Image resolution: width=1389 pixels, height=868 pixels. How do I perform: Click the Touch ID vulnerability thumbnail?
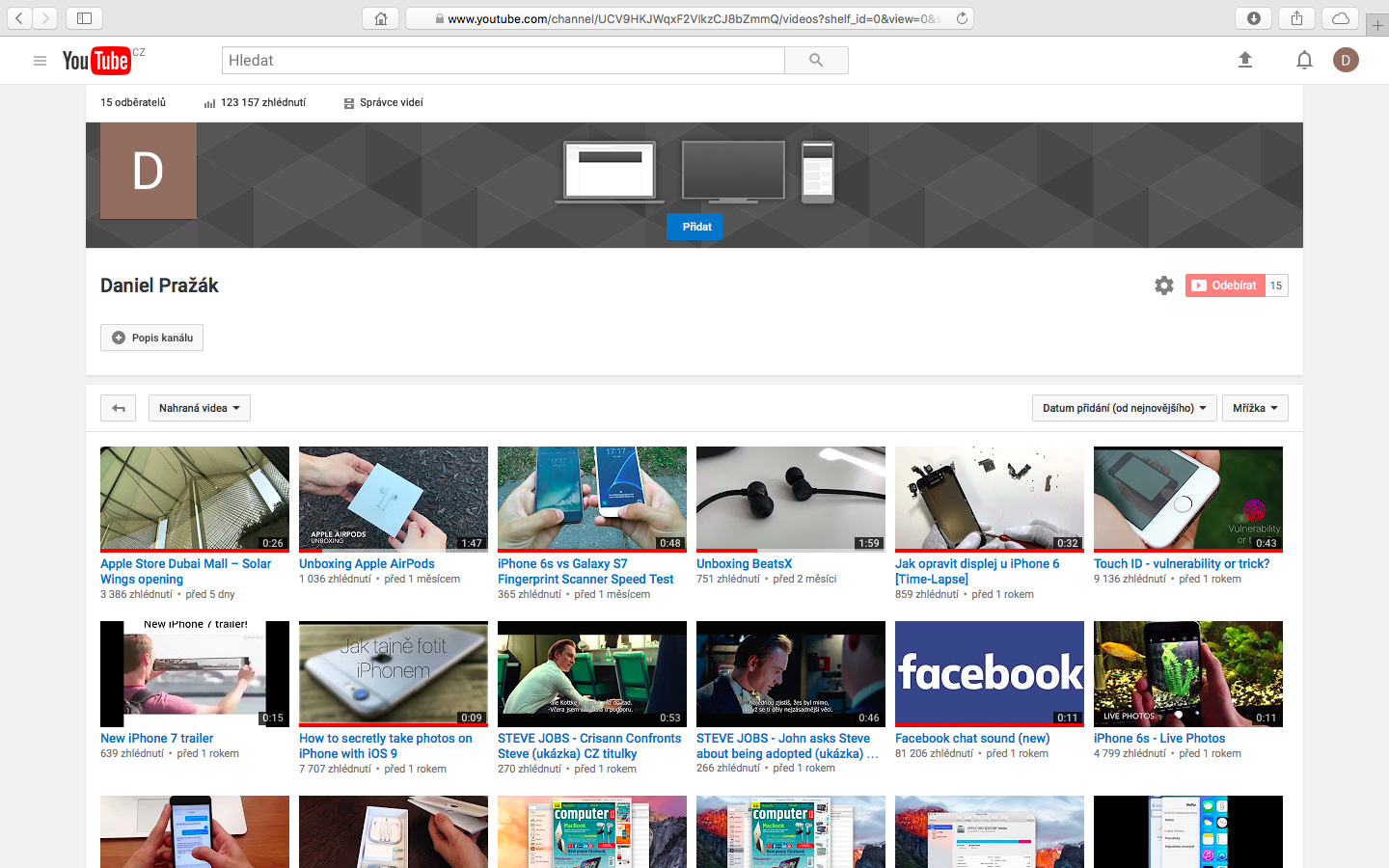(x=1188, y=500)
